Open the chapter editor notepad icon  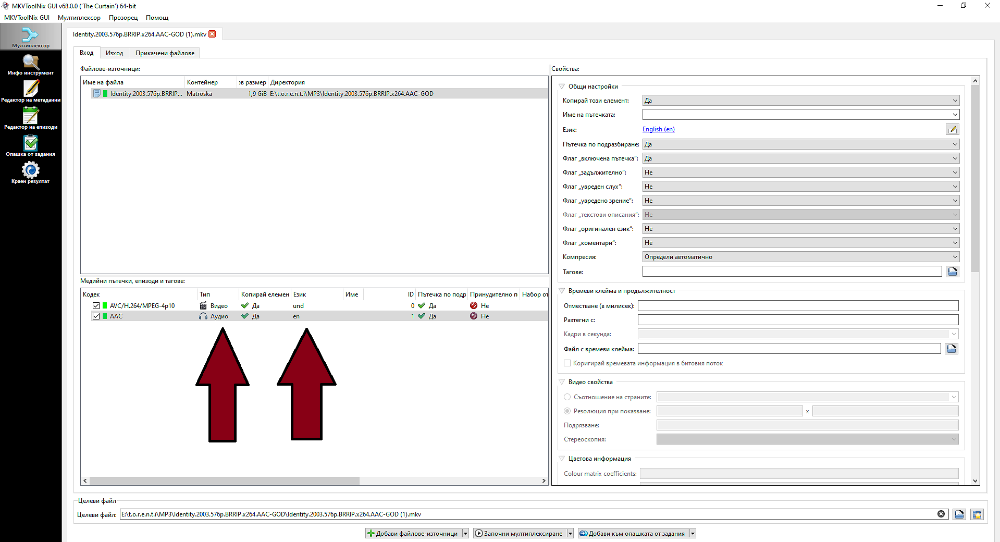coord(30,115)
